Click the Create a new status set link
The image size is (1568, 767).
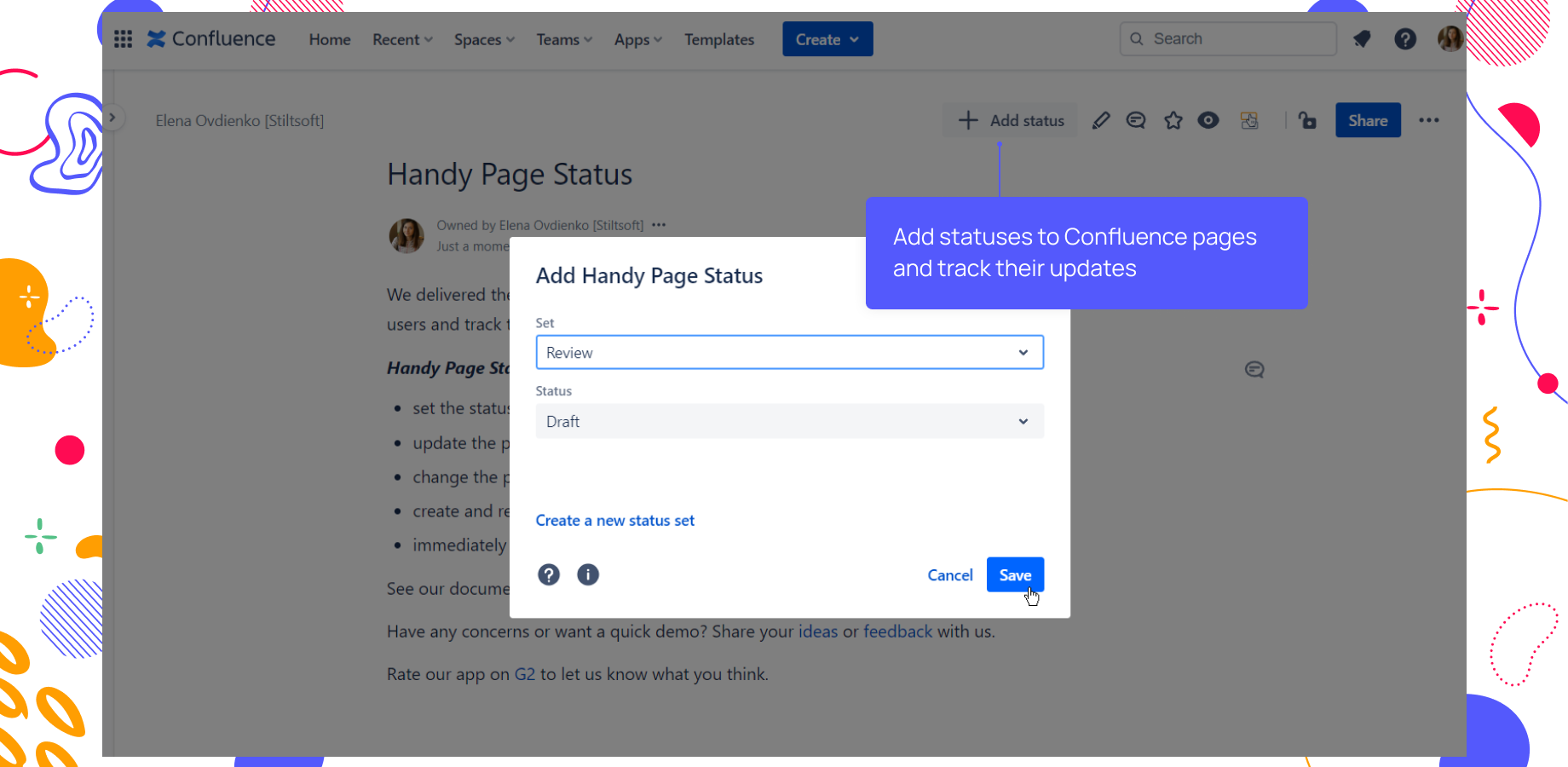(x=614, y=520)
